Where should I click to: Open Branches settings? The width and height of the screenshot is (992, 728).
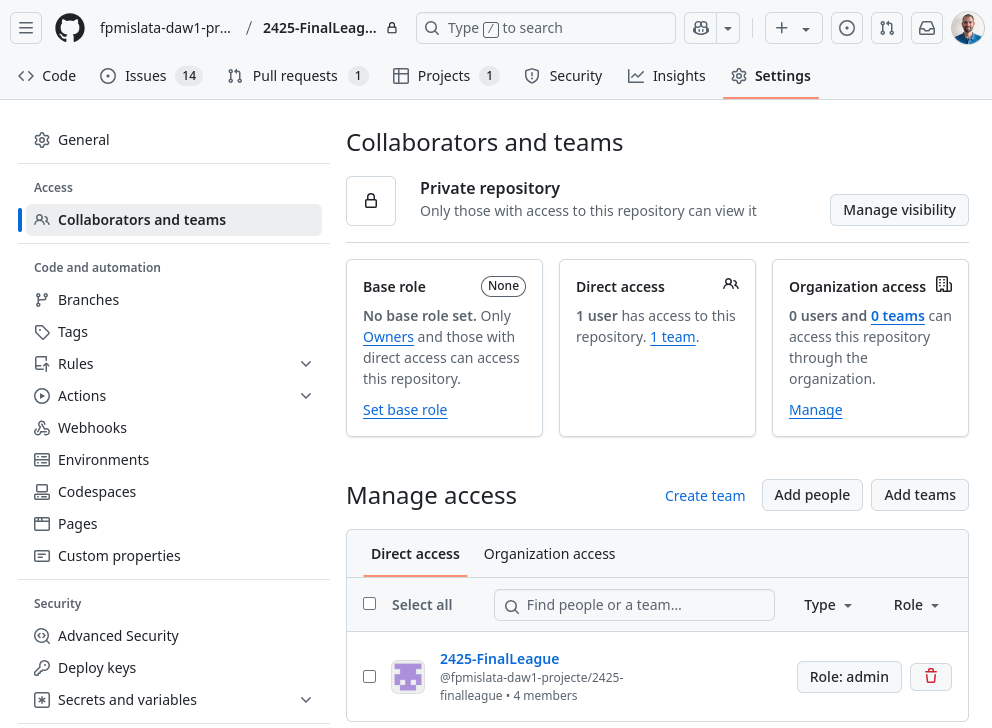173,300
